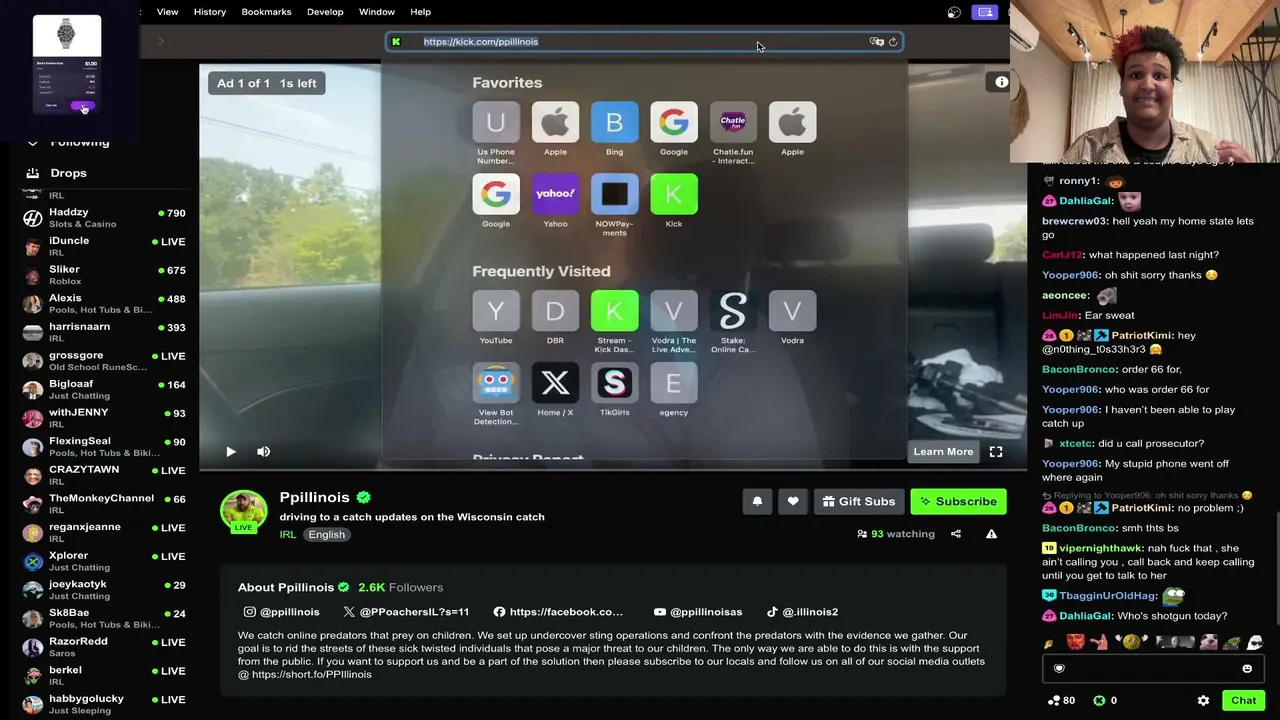This screenshot has height=720, width=1280.
Task: Open the Bookmarks menu
Action: tap(266, 12)
